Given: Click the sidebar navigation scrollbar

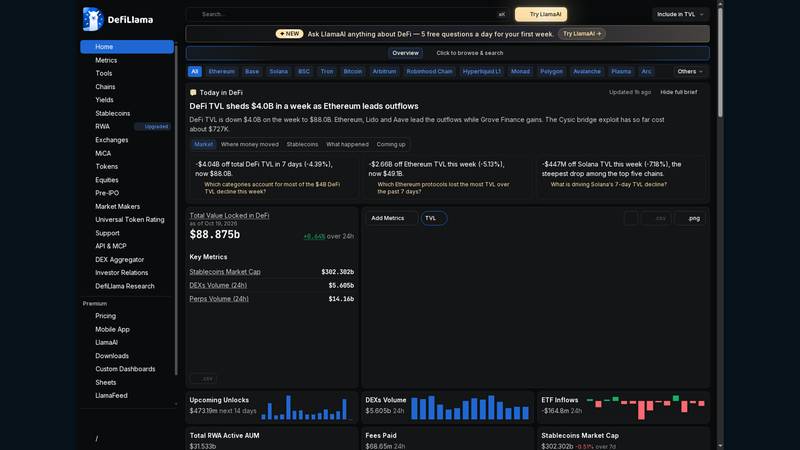Looking at the screenshot, I should (x=176, y=209).
